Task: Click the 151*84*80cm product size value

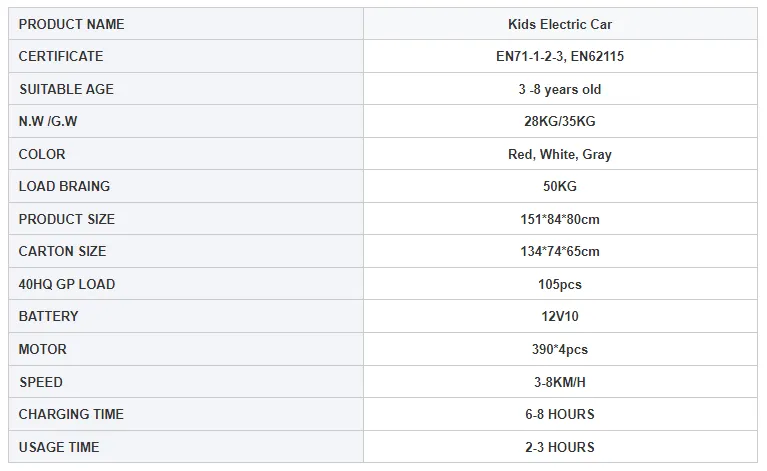Action: pyautogui.click(x=559, y=219)
